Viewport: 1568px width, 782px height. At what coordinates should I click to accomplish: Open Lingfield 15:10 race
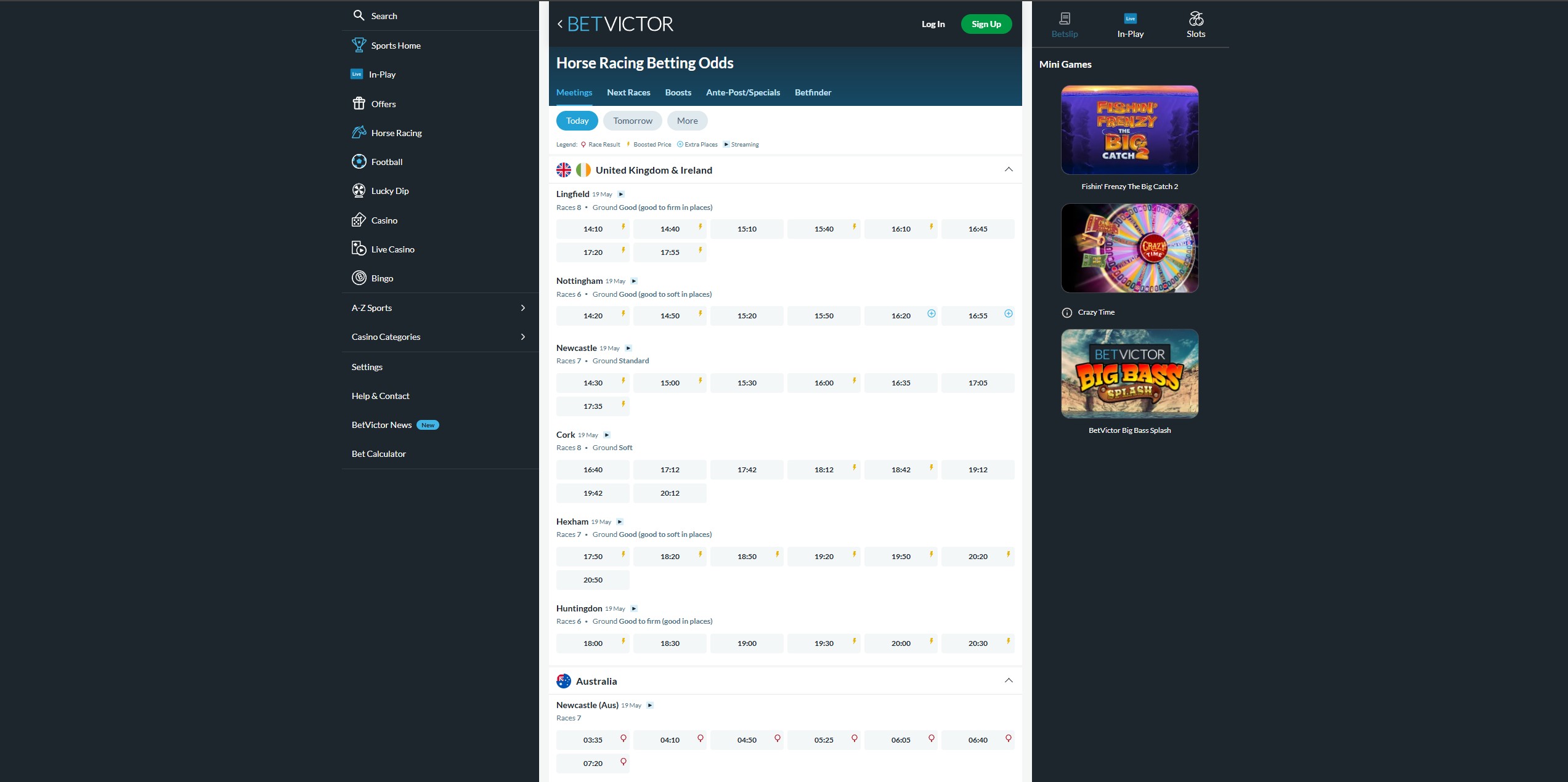pos(747,229)
